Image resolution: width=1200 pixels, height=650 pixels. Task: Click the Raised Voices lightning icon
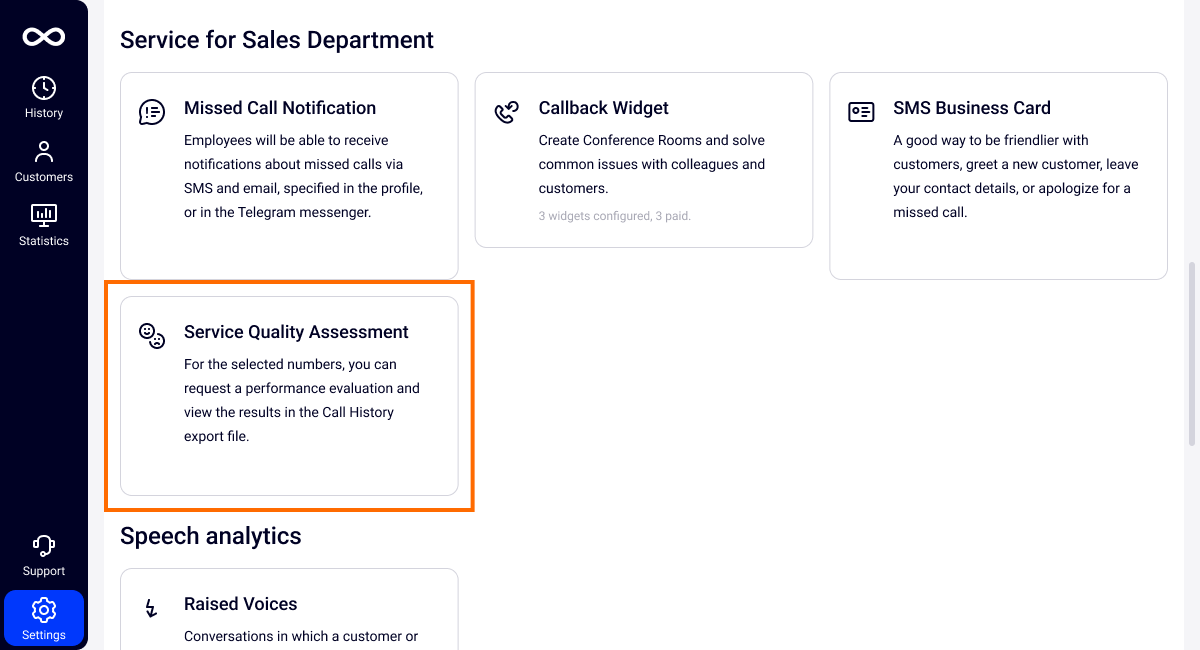pos(152,608)
